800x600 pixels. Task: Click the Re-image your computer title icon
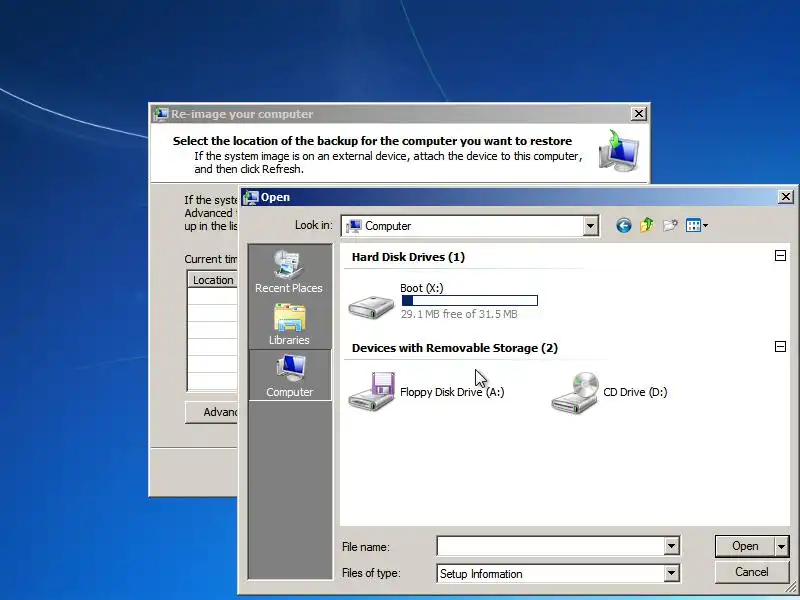pos(161,114)
